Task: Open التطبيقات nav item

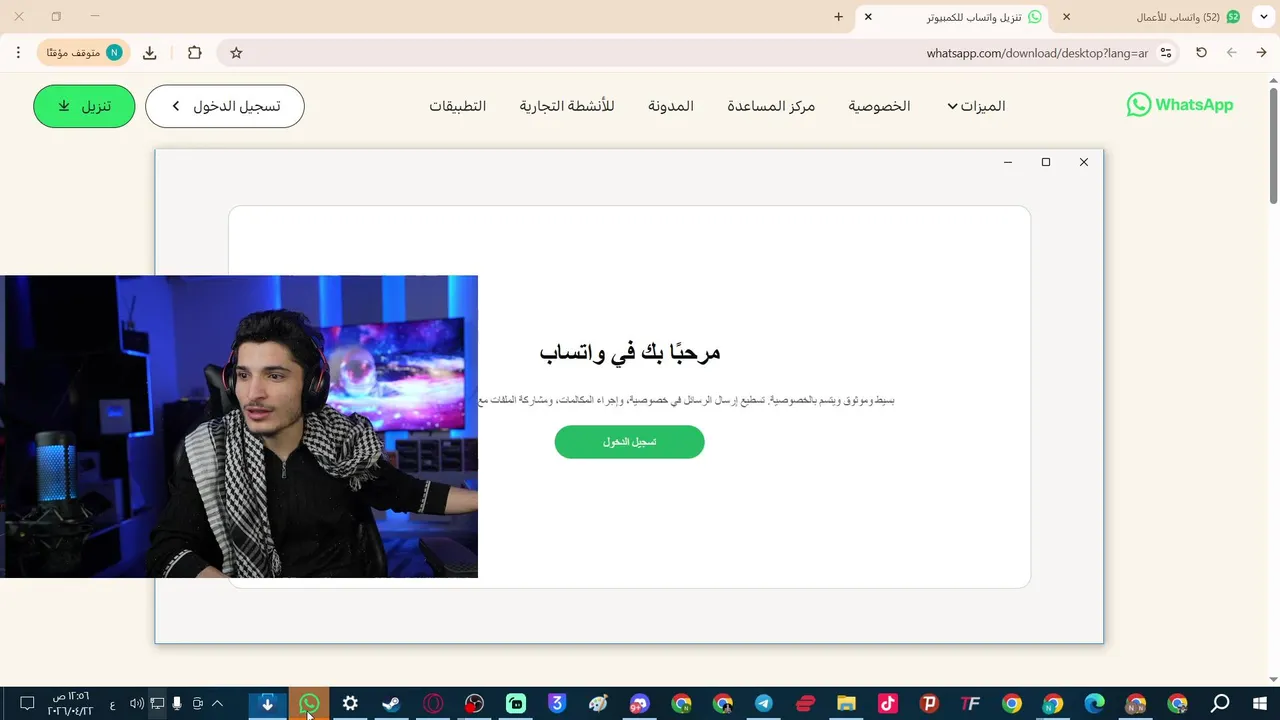Action: [458, 106]
